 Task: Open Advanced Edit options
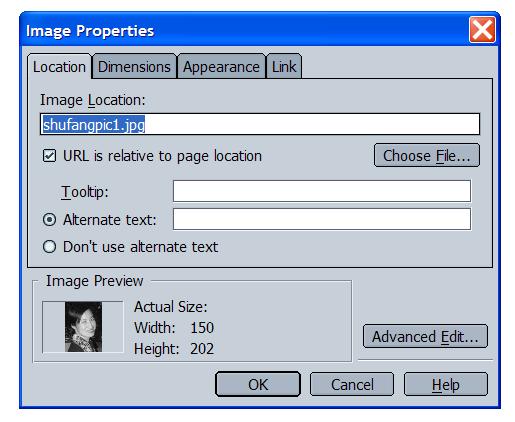425,336
